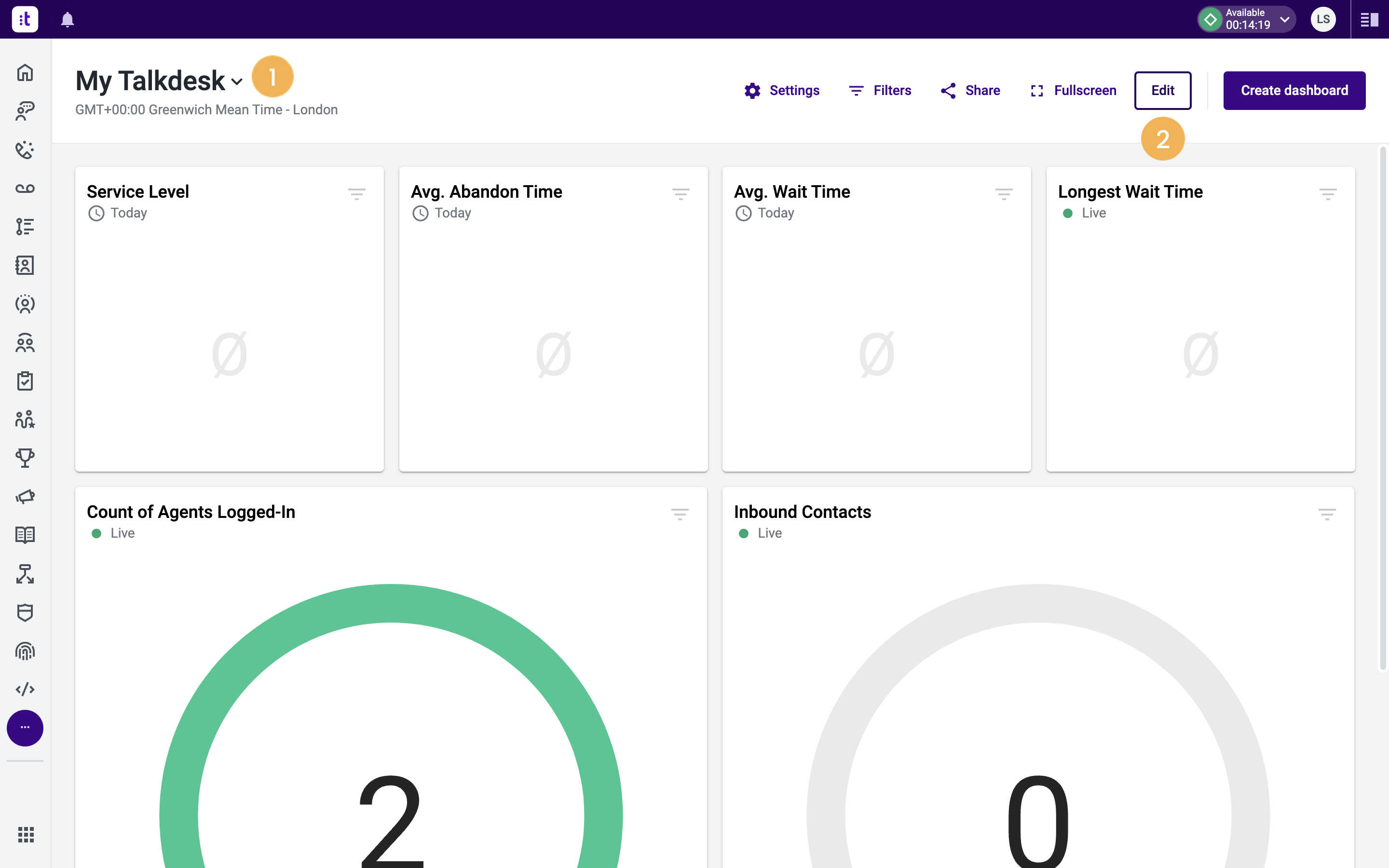Open the Longest Wait Time widget filter icon

coord(1328,194)
